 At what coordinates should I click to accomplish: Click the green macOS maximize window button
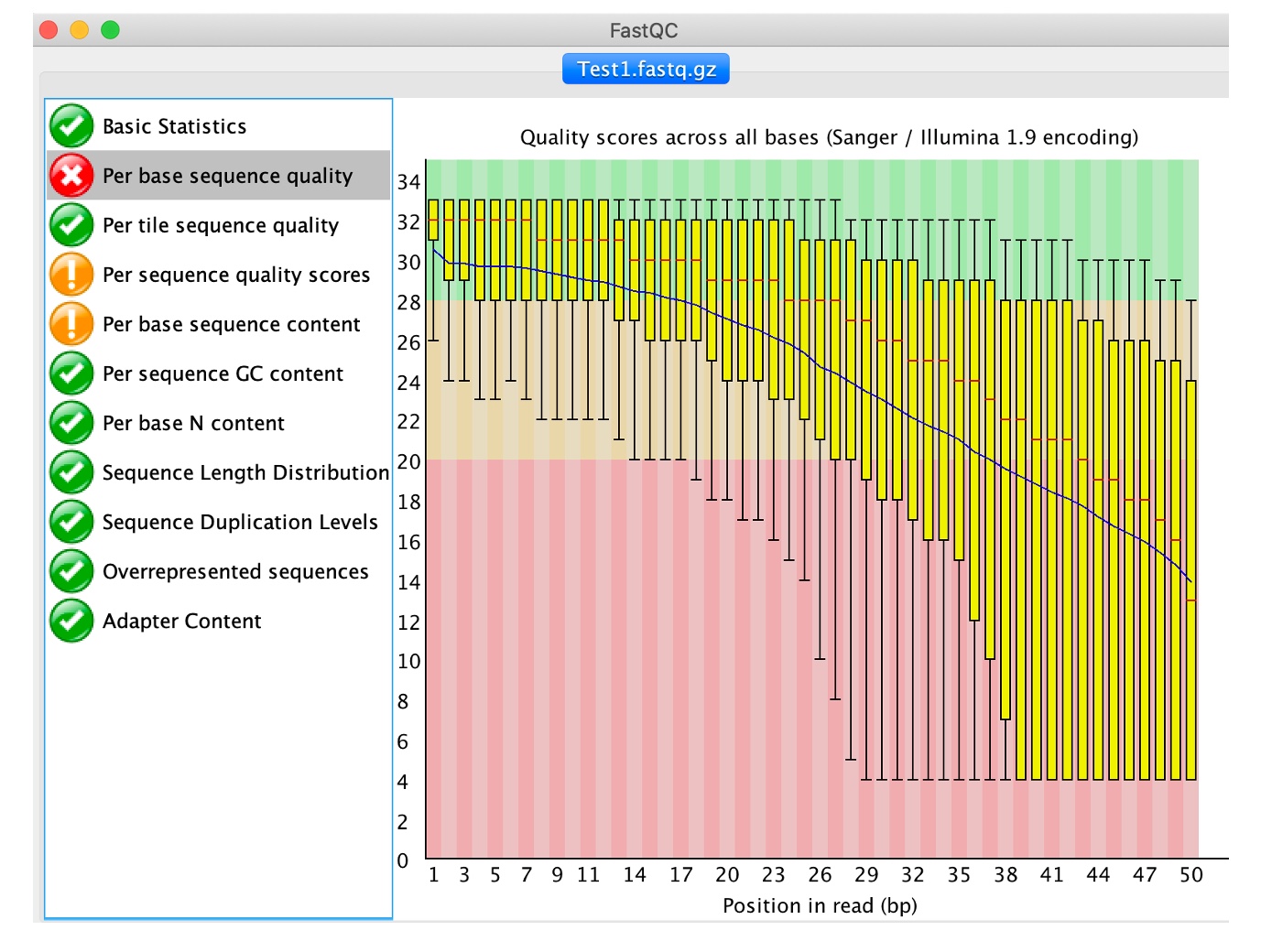click(x=110, y=30)
